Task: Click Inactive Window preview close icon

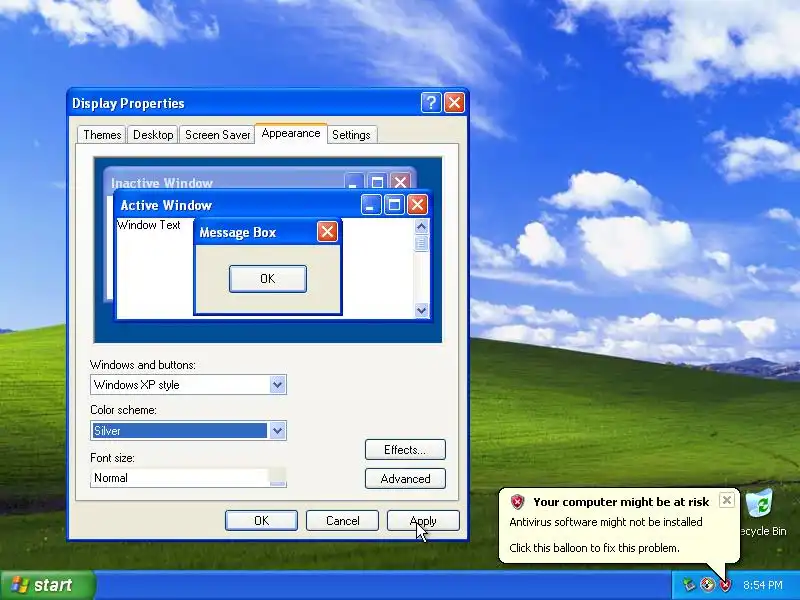Action: click(x=400, y=182)
